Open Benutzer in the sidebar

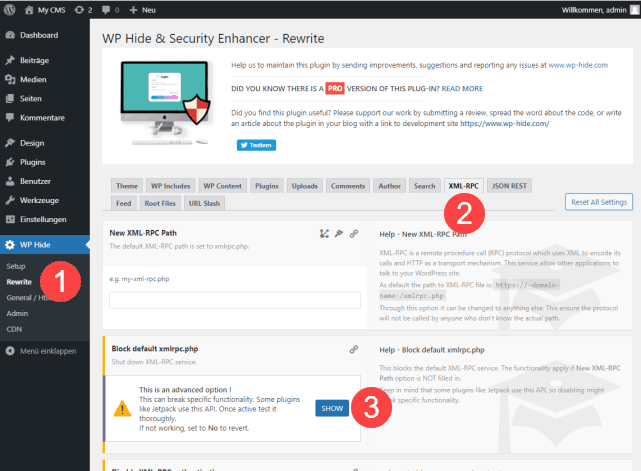click(x=45, y=181)
